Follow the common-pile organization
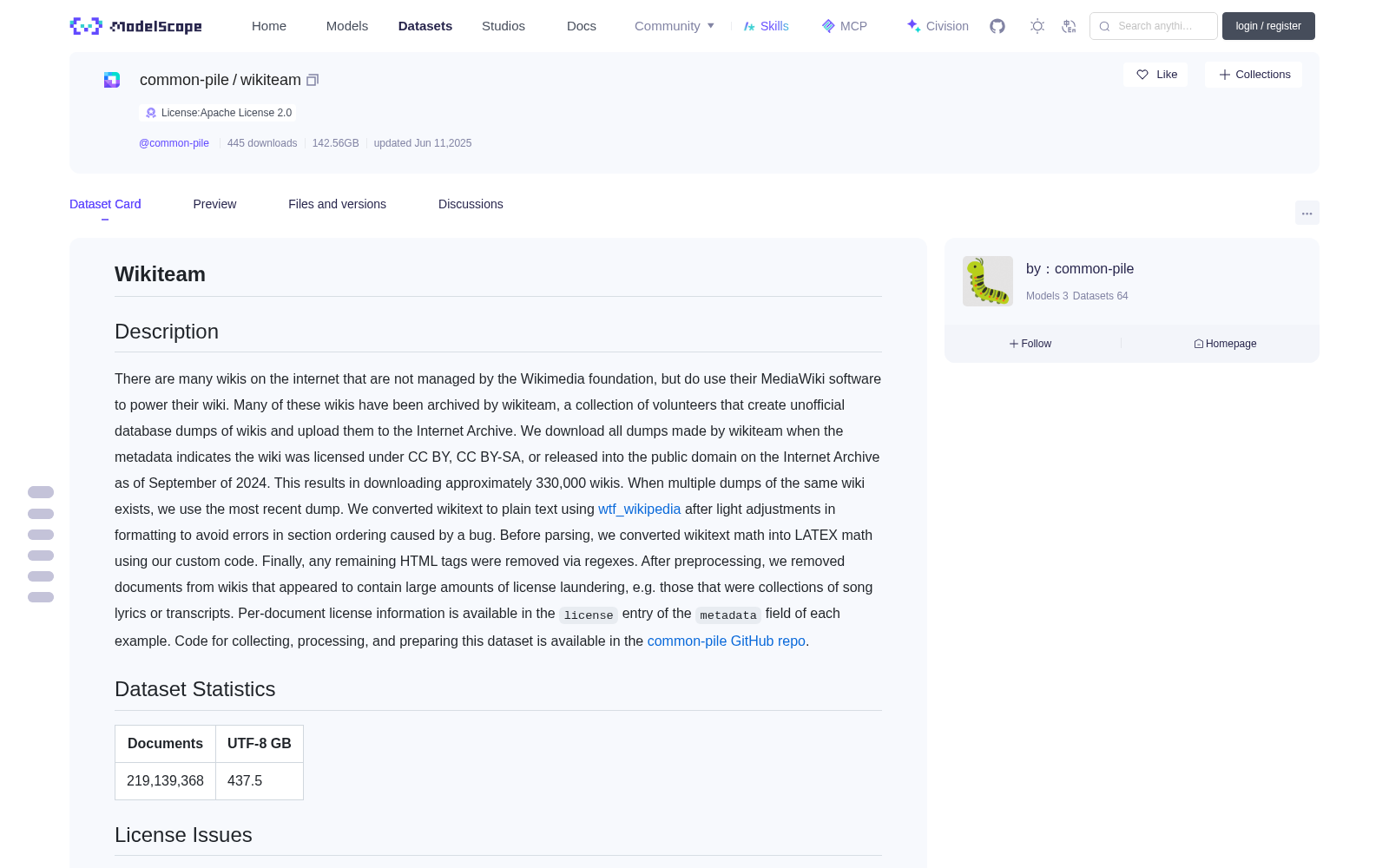1389x868 pixels. tap(1030, 344)
